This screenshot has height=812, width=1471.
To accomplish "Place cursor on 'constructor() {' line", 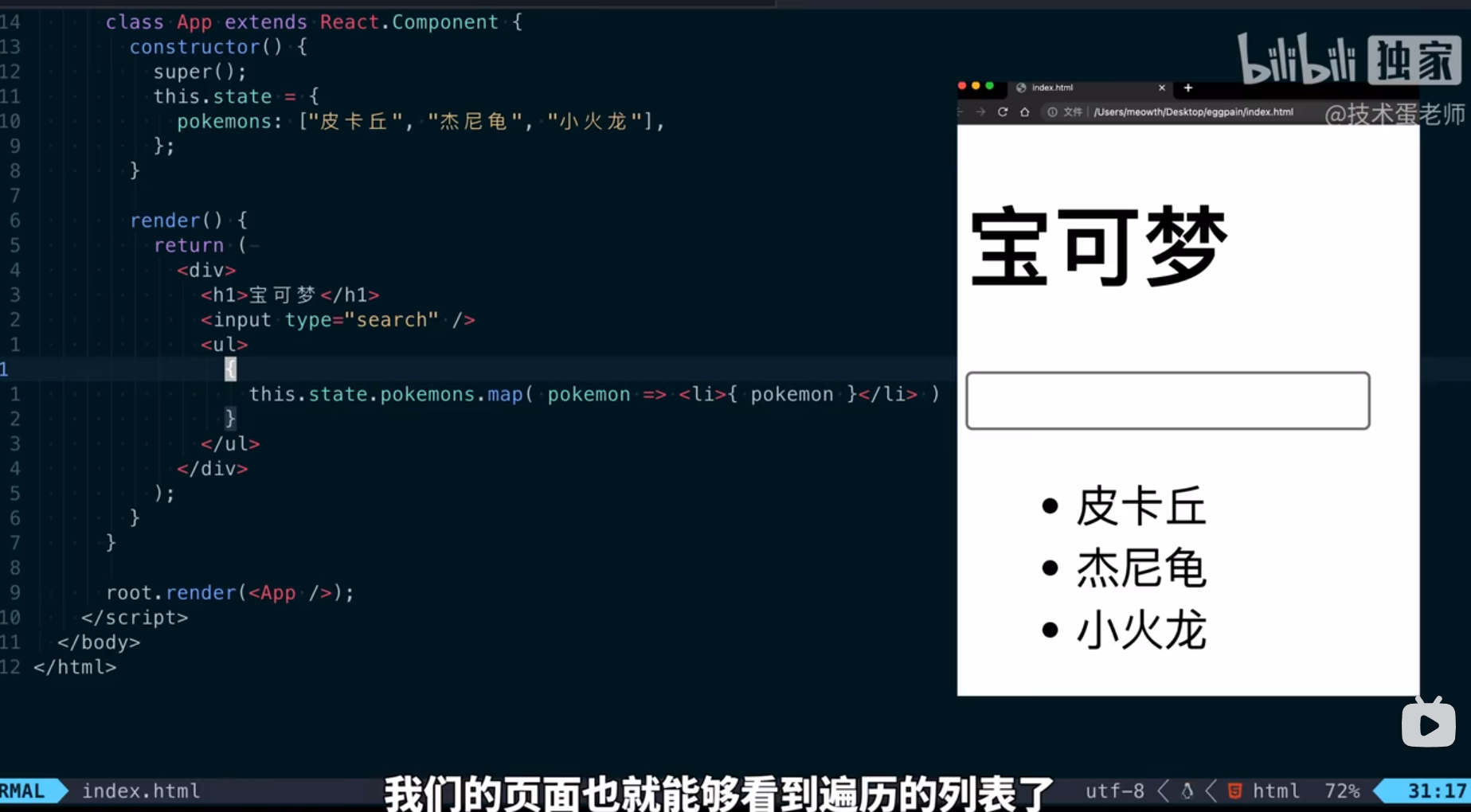I will (218, 47).
